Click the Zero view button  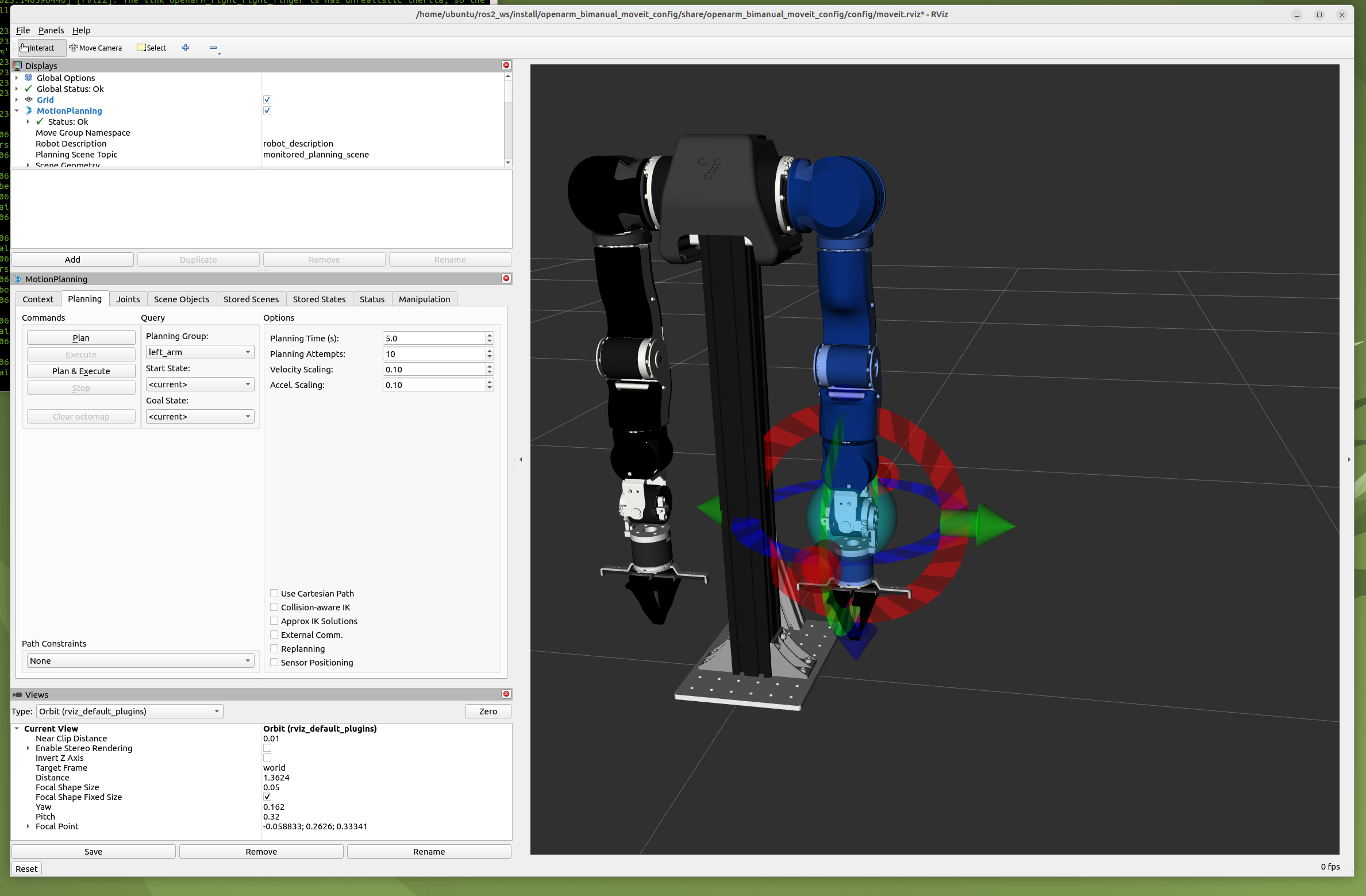click(x=488, y=712)
